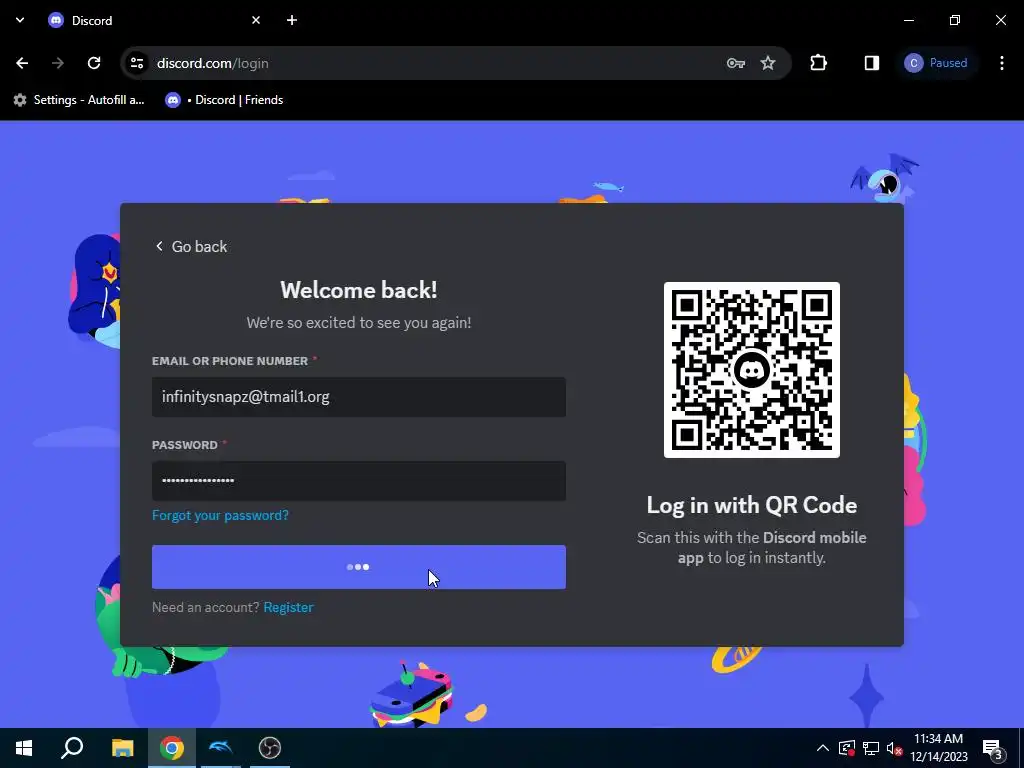The height and width of the screenshot is (768, 1024).
Task: Click the security warning tray icon
Action: tap(847, 748)
